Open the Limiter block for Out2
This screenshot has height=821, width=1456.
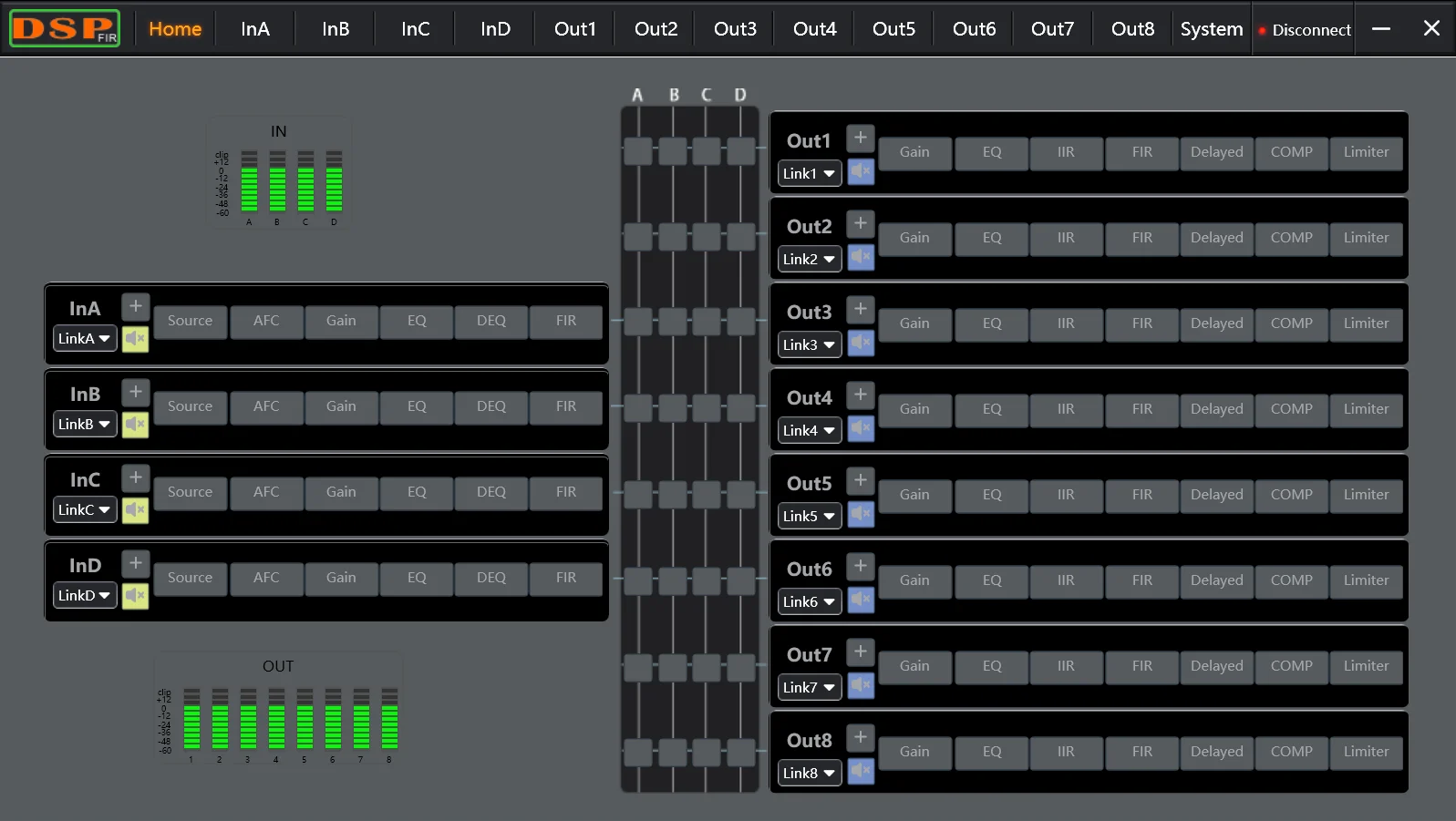point(1366,238)
